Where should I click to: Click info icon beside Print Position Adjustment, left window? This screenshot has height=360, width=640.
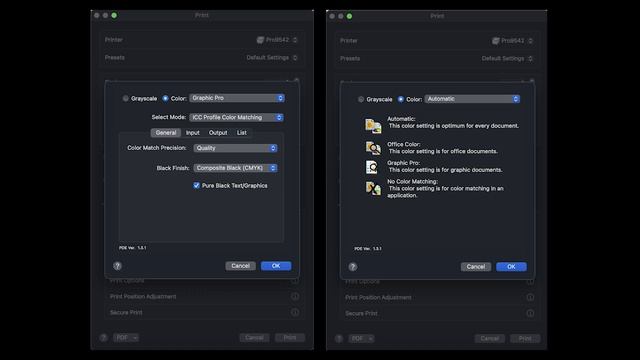(x=295, y=296)
